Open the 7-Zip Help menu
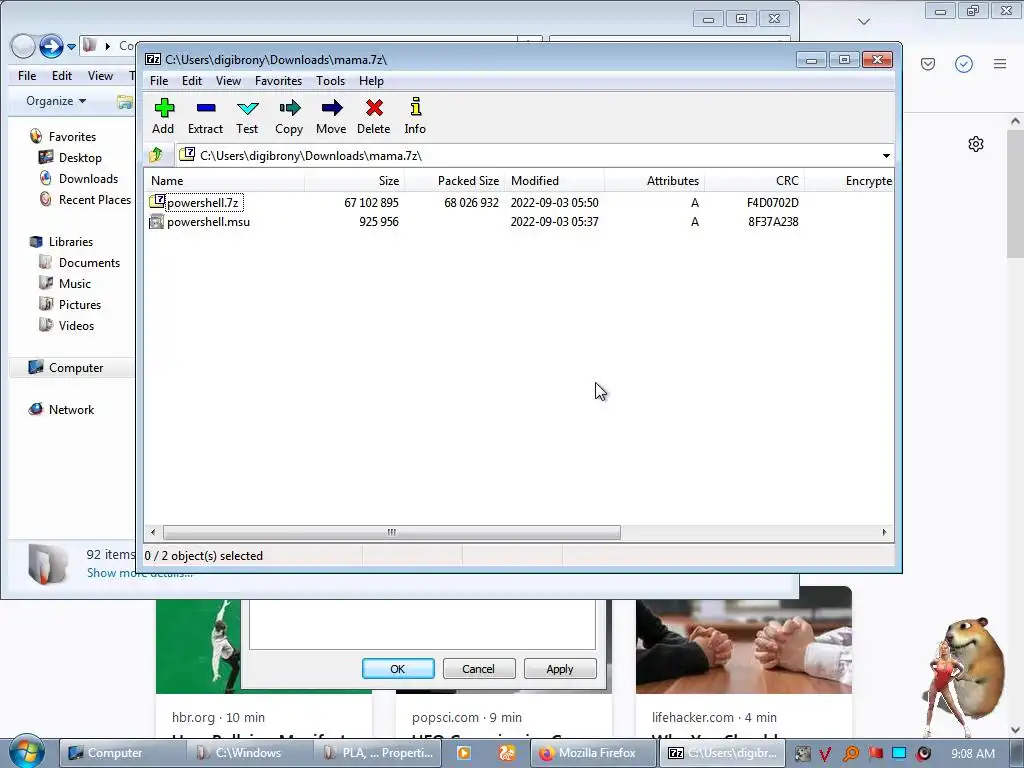Image resolution: width=1024 pixels, height=768 pixels. 371,81
